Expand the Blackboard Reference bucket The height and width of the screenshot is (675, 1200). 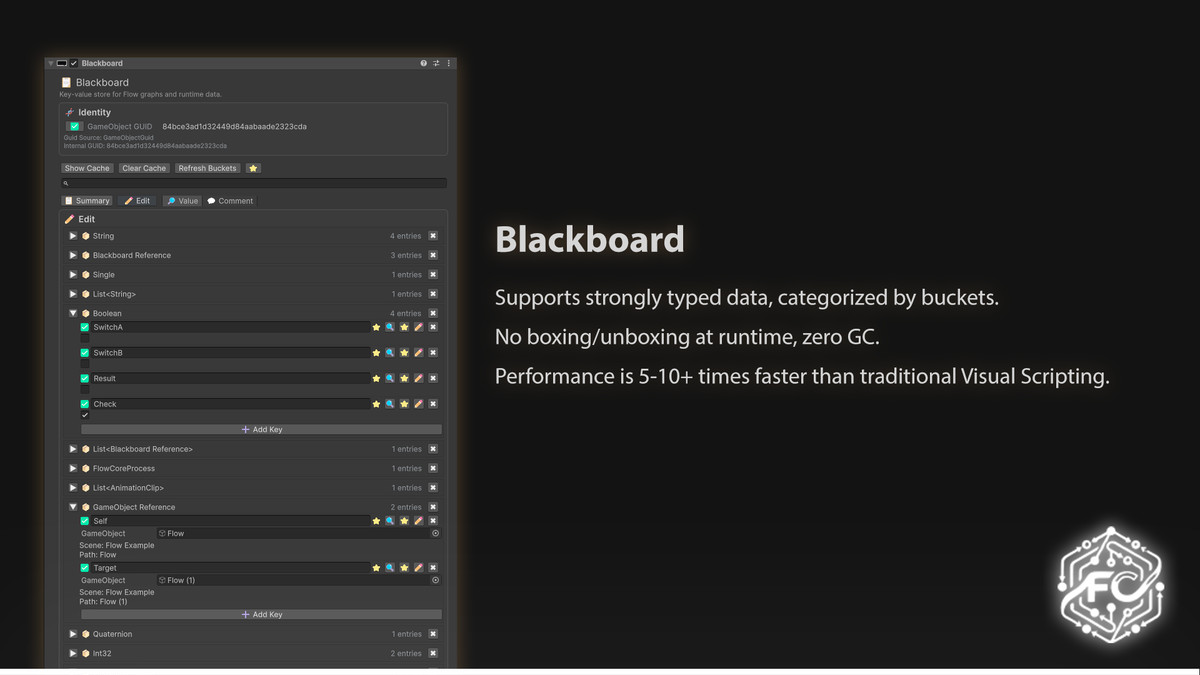click(x=73, y=255)
